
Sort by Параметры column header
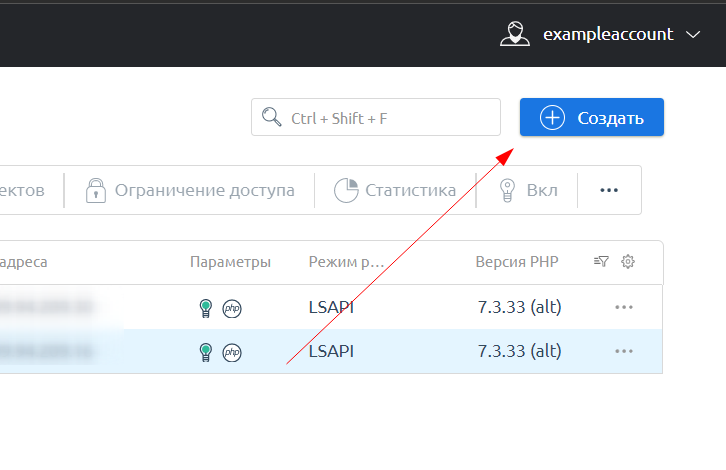pos(230,262)
